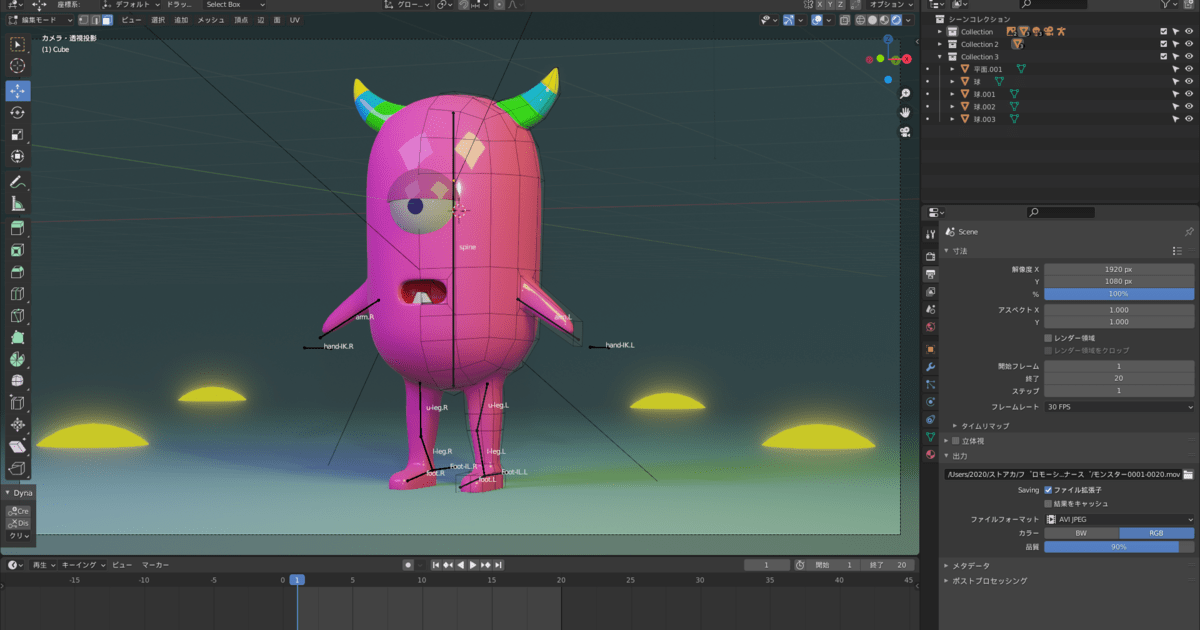Select the Rotate tool

[x=17, y=112]
